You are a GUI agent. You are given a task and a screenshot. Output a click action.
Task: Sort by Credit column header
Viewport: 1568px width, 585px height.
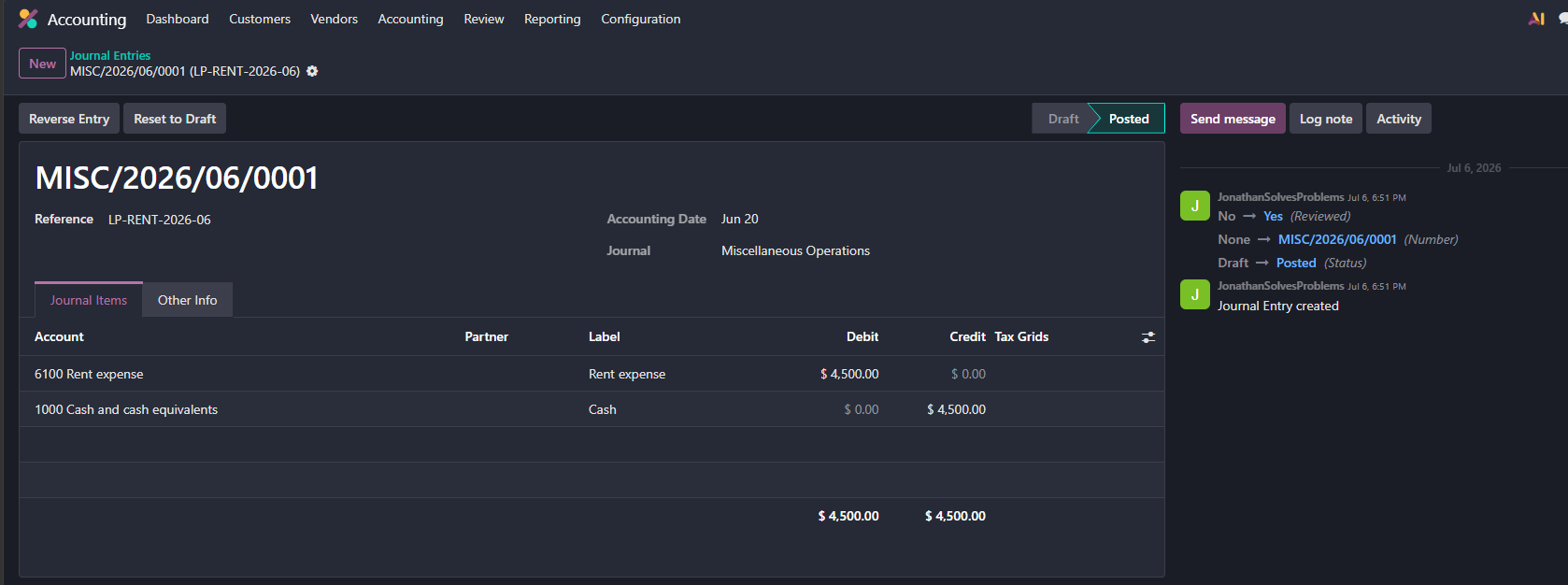click(967, 336)
